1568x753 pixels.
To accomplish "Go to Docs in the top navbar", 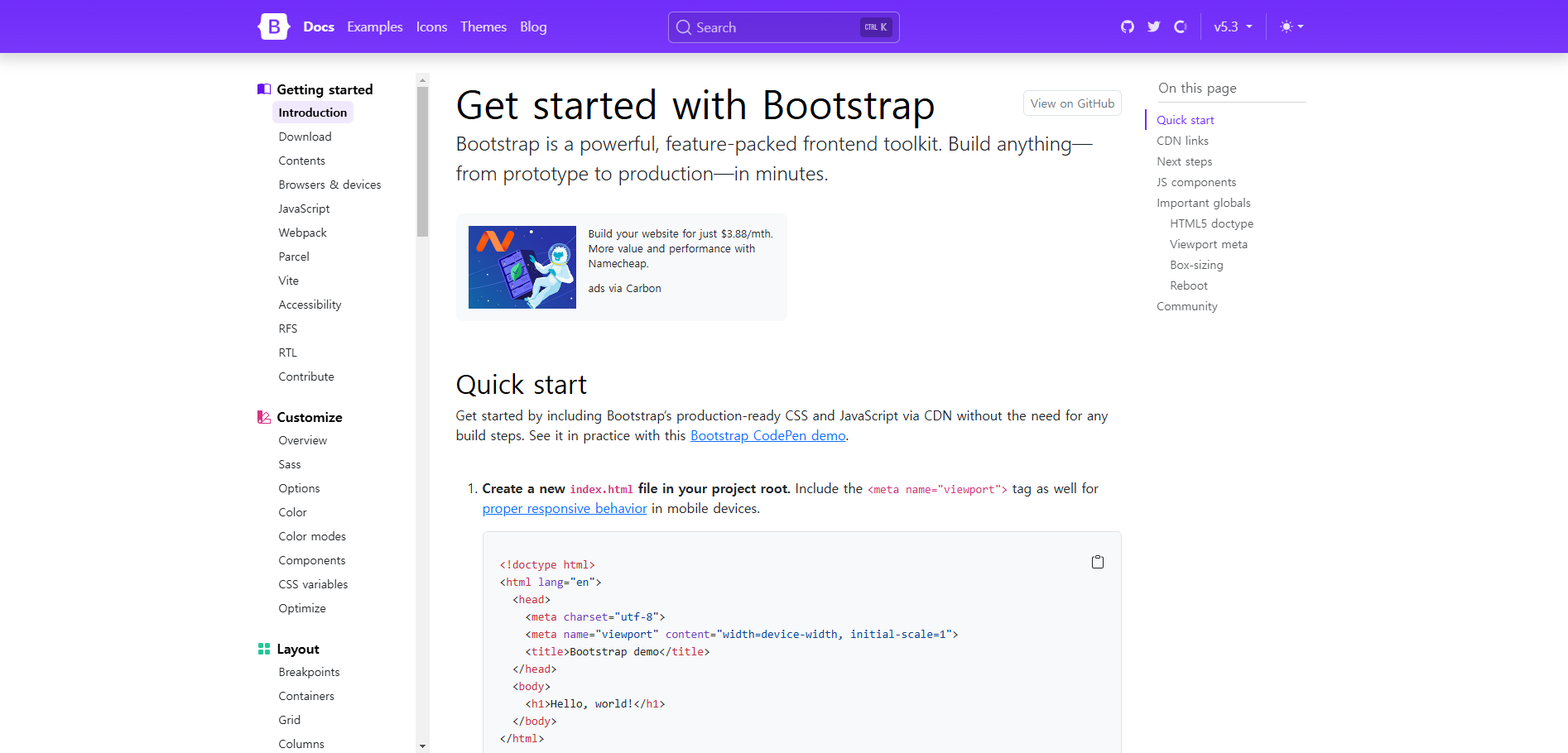I will tap(319, 26).
